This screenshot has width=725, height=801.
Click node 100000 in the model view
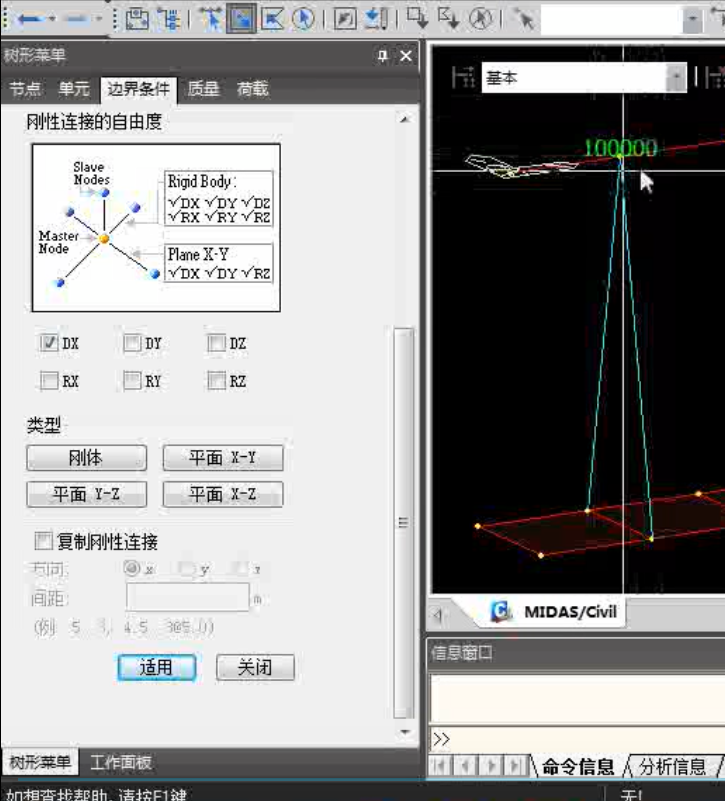tap(620, 159)
